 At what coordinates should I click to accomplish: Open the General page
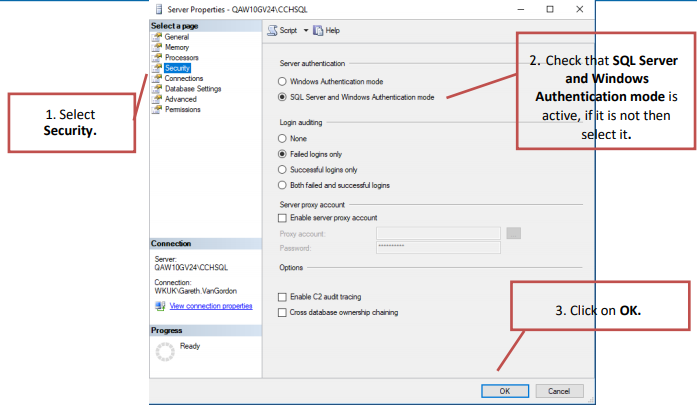(x=176, y=37)
